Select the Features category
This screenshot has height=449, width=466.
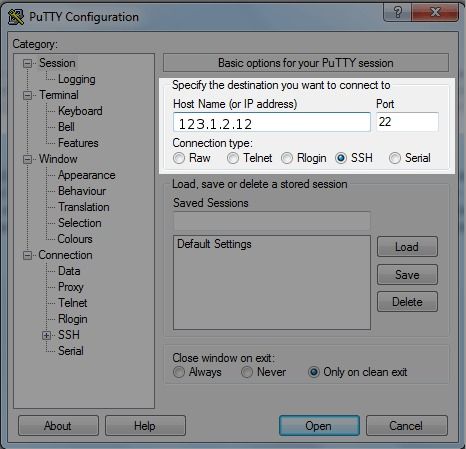(x=78, y=143)
